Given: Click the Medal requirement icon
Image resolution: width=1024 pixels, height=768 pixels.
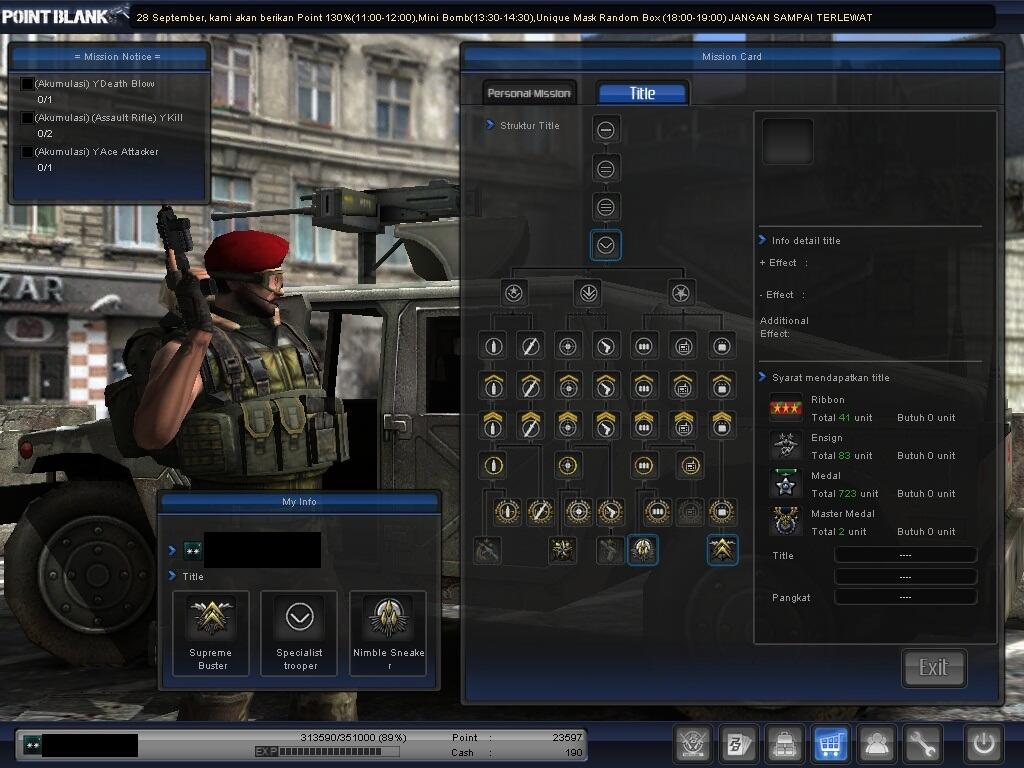Looking at the screenshot, I should [x=786, y=485].
